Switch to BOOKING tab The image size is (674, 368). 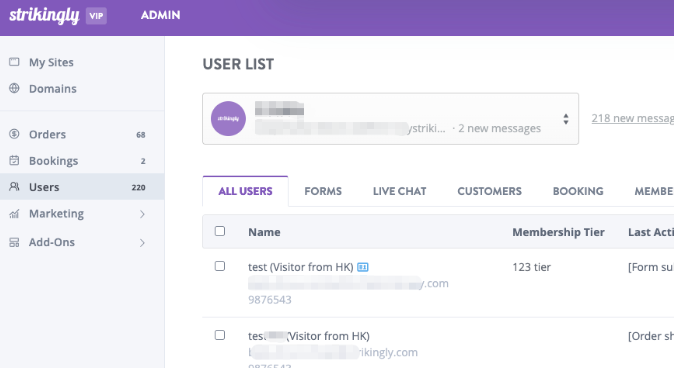coord(578,191)
